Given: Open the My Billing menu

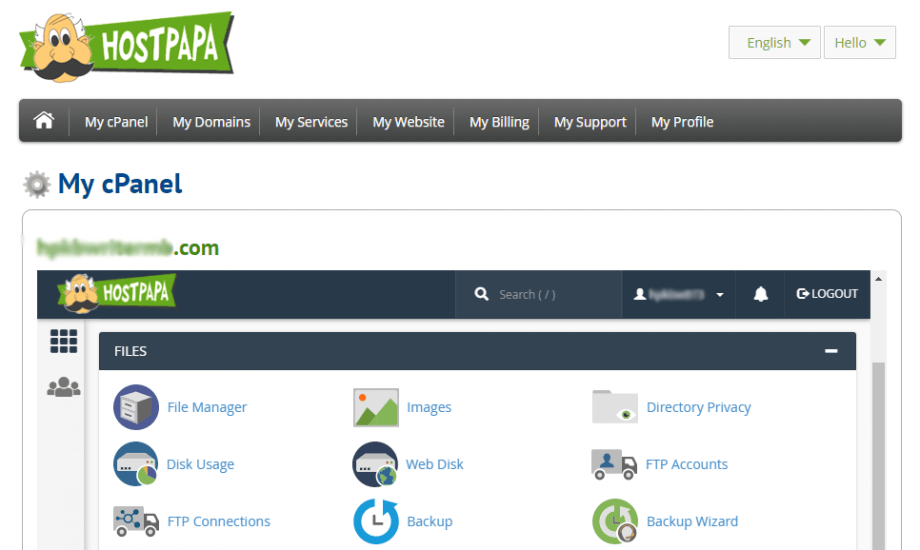Looking at the screenshot, I should (499, 122).
